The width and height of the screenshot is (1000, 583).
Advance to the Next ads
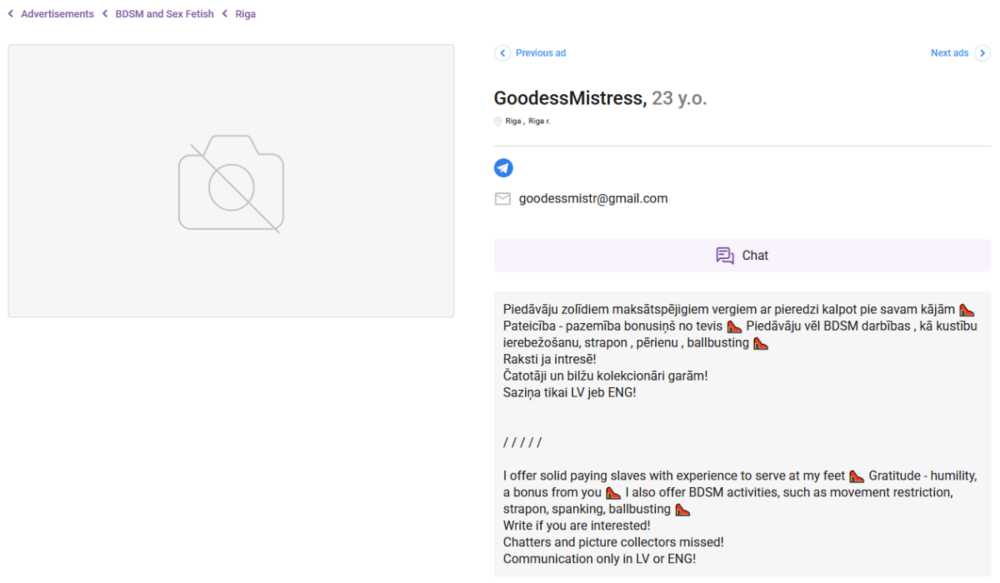[x=948, y=52]
